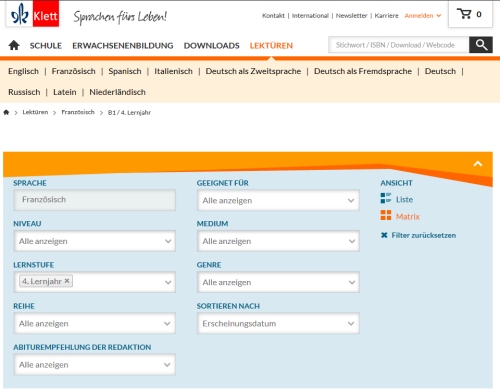The height and width of the screenshot is (391, 500).
Task: Select Niederländisch in the language bar
Action: tap(117, 92)
